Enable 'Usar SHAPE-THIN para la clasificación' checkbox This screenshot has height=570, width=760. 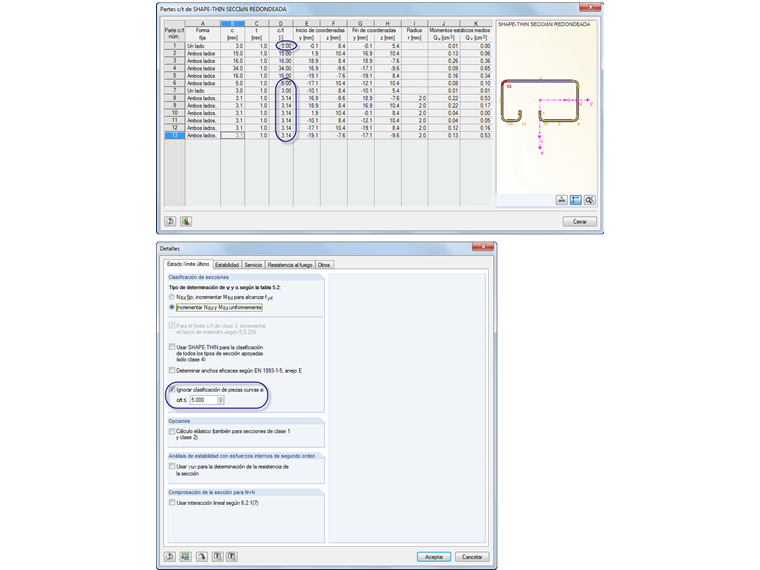tap(172, 347)
